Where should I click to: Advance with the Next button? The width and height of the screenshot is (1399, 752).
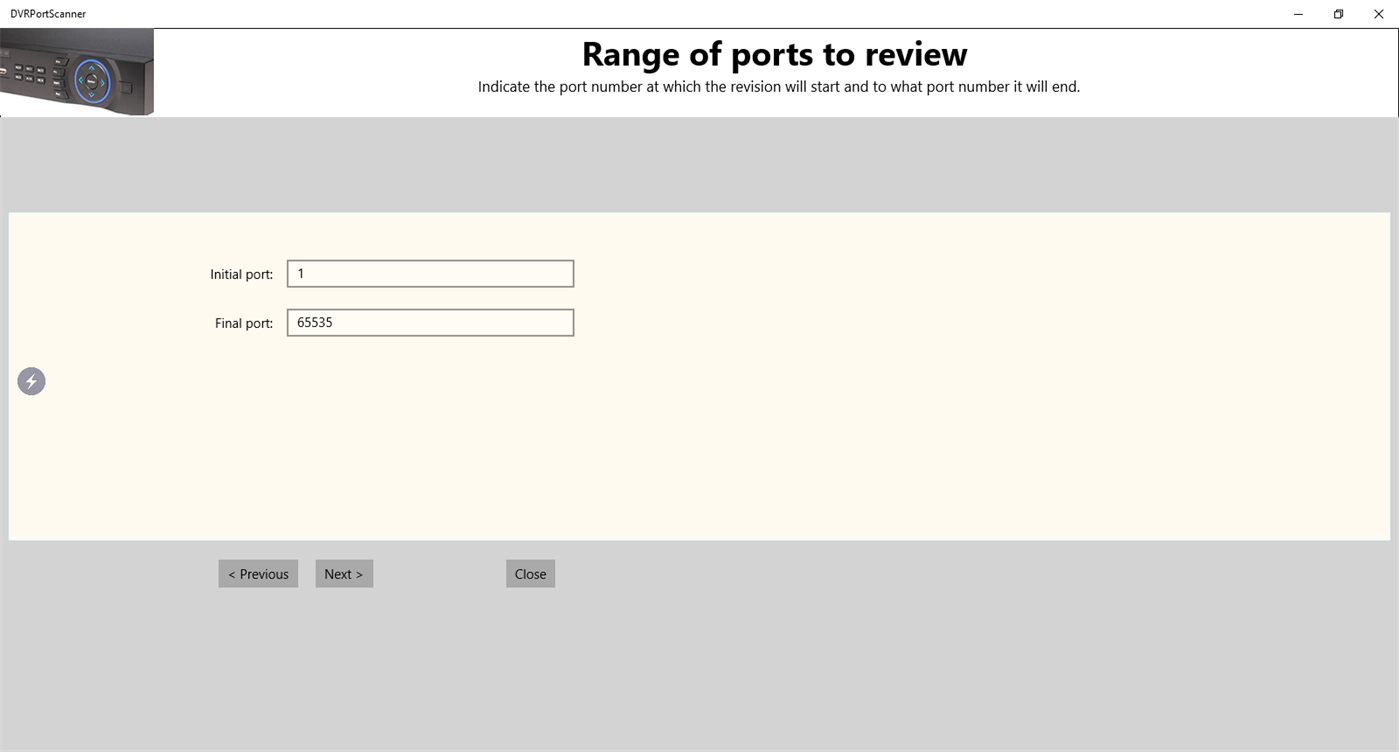[x=344, y=573]
